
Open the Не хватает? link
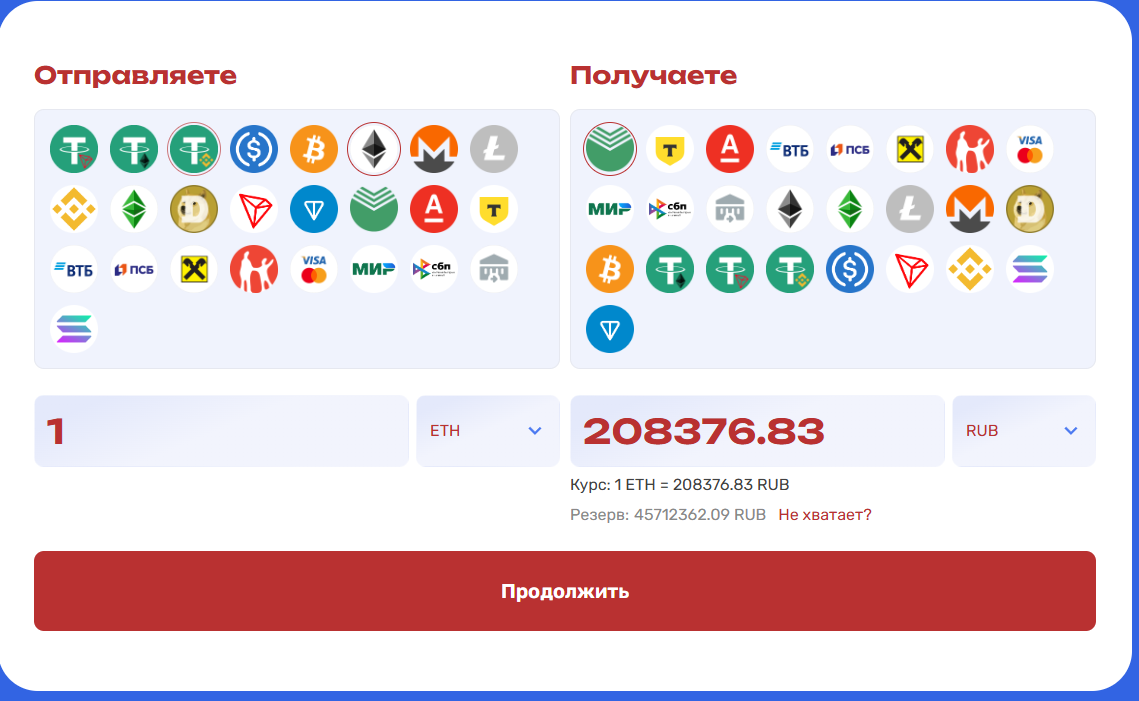pos(824,515)
